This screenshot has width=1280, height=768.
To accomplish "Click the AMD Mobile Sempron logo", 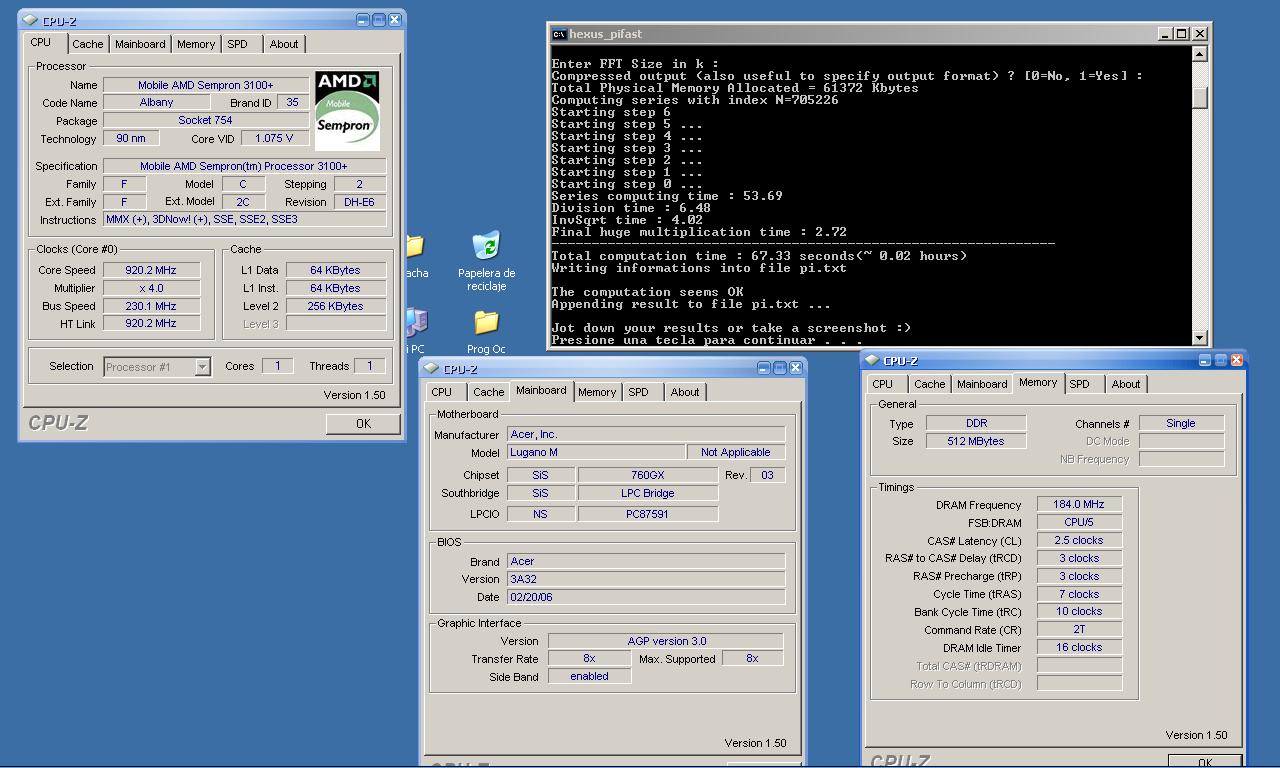I will 347,109.
